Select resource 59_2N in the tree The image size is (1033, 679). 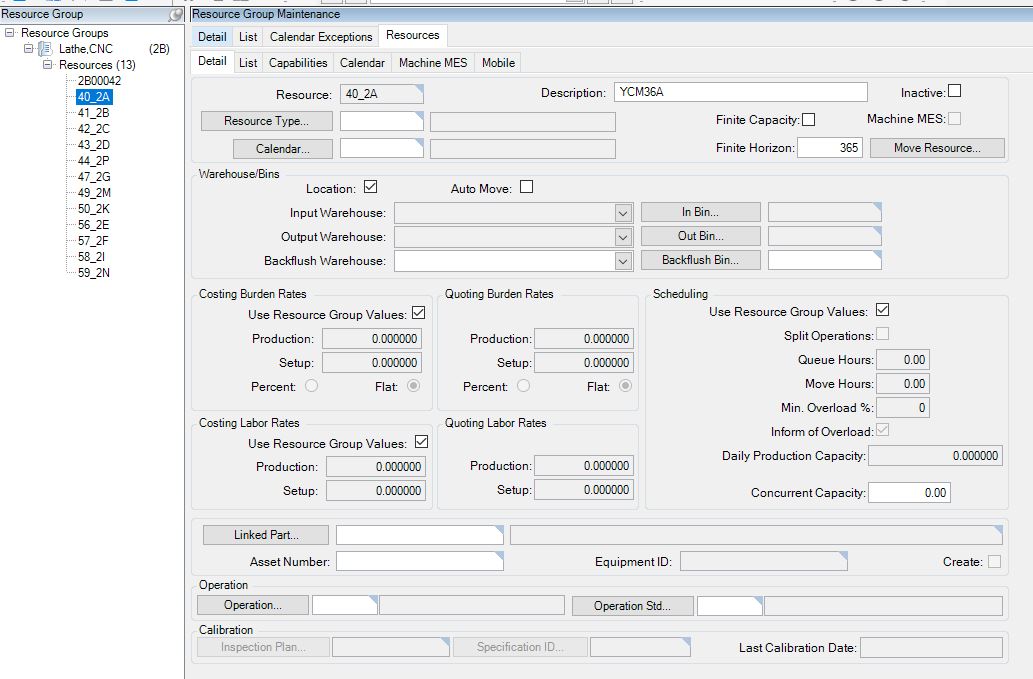coord(94,273)
